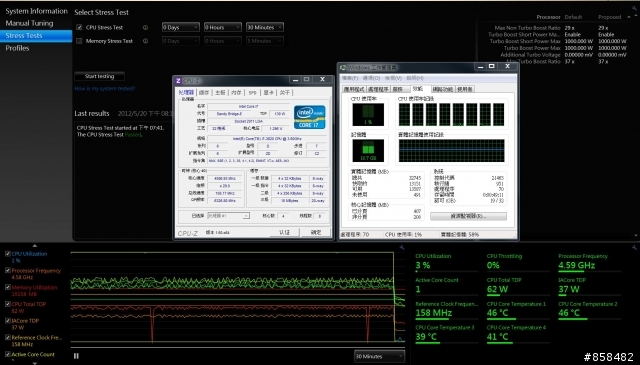Viewport: 640px width, 365px height.
Task: Switch to 處理程序 tab in Task Manager
Action: click(x=378, y=89)
